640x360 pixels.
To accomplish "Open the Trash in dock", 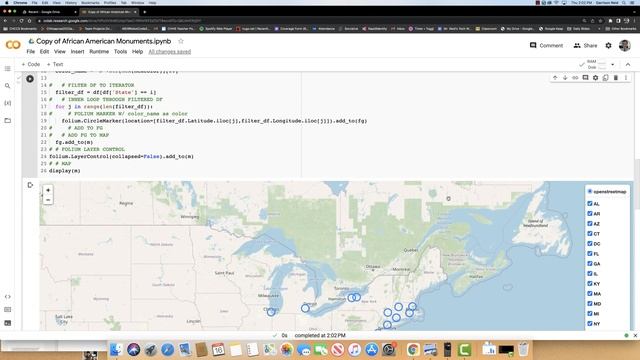I will 523,349.
